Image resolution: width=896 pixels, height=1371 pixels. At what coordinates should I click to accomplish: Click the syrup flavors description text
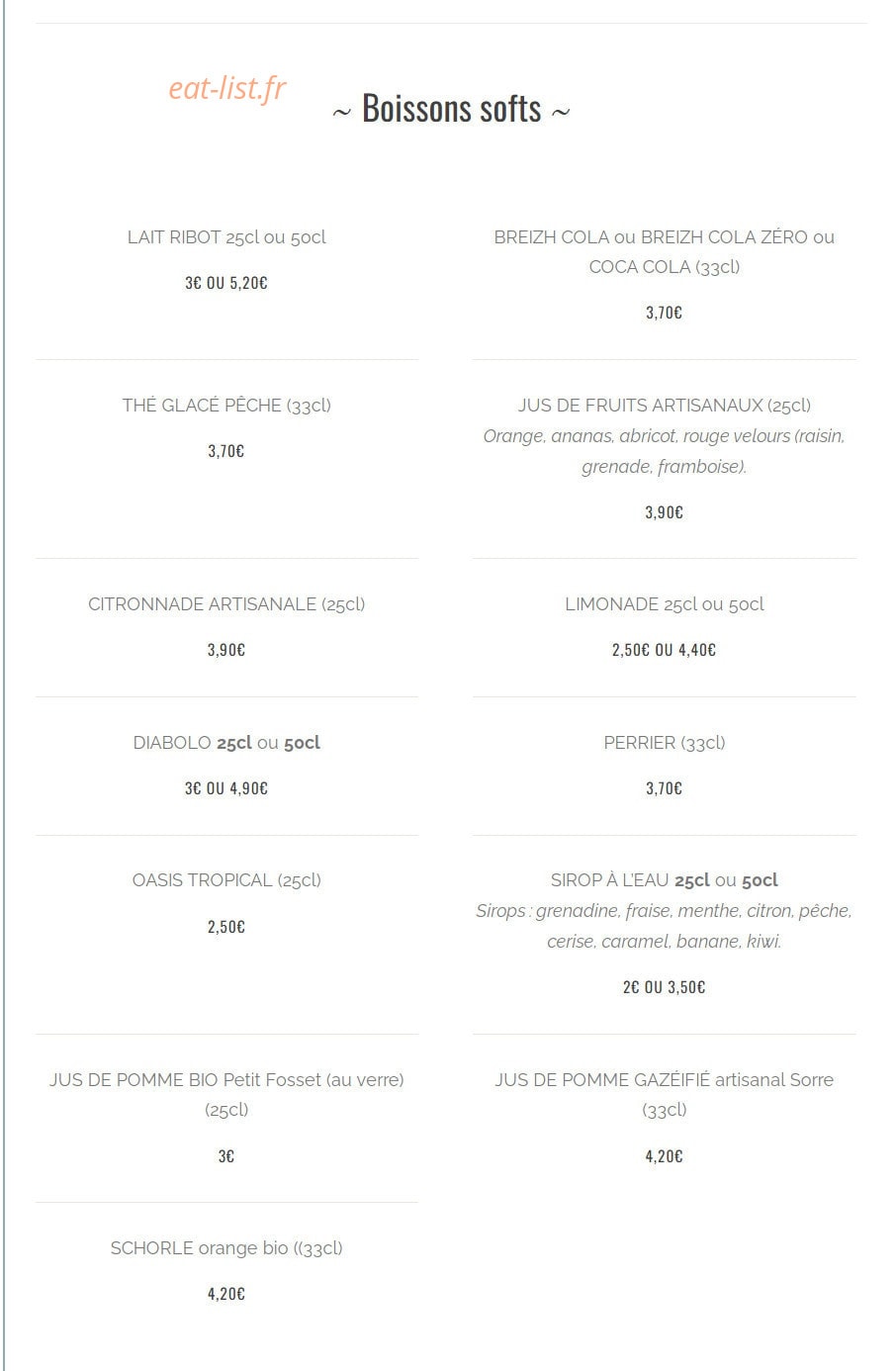click(x=664, y=926)
